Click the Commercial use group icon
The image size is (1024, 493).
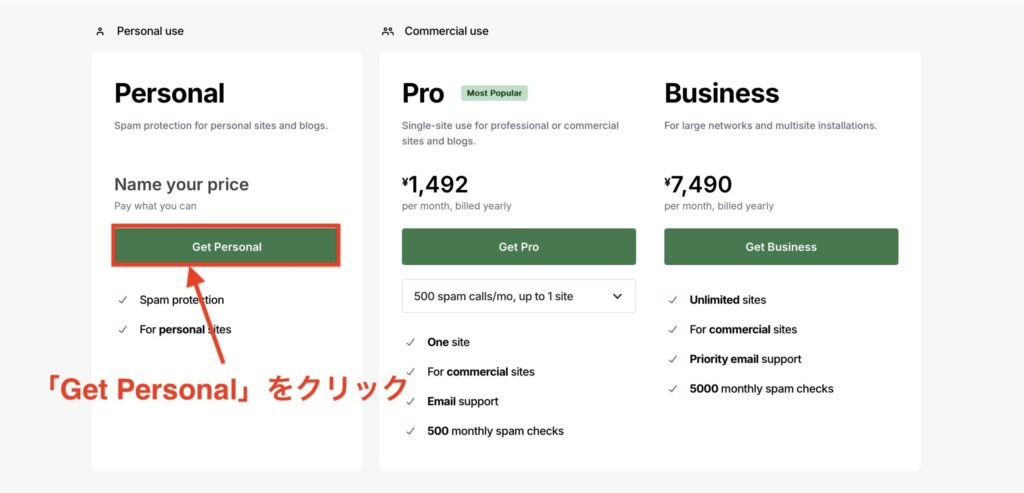point(388,31)
